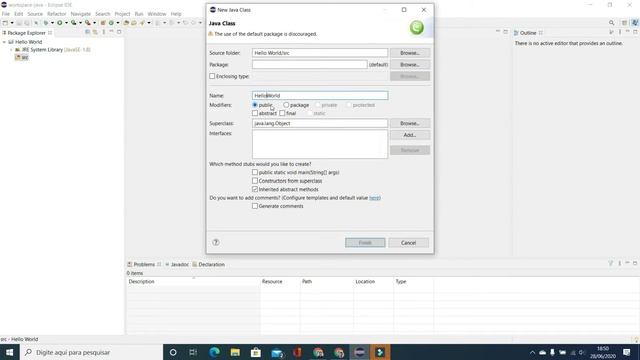Open File Explorer from the taskbar
640x360 pixels.
235,352
